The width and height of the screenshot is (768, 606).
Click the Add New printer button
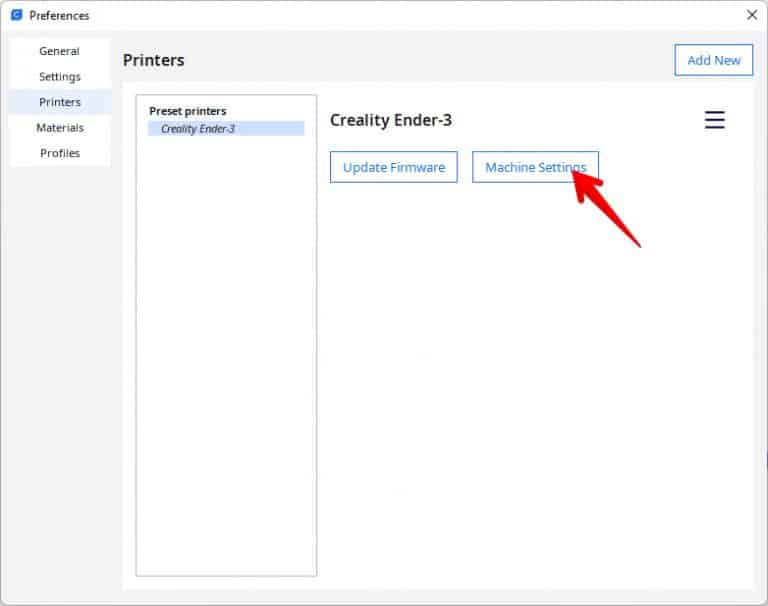tap(714, 60)
